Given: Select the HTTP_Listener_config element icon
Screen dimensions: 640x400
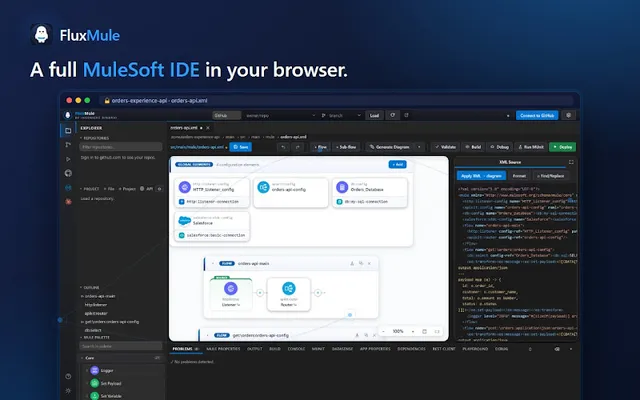Looking at the screenshot, I should (184, 187).
